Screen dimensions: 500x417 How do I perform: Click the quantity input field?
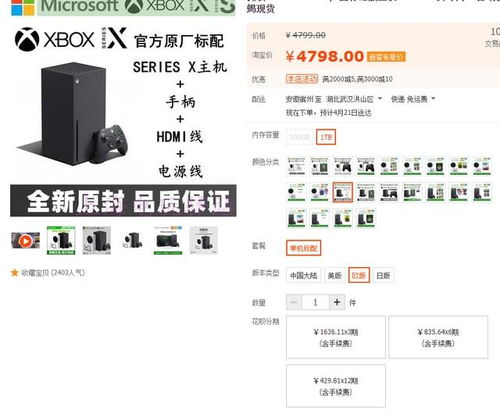click(315, 302)
